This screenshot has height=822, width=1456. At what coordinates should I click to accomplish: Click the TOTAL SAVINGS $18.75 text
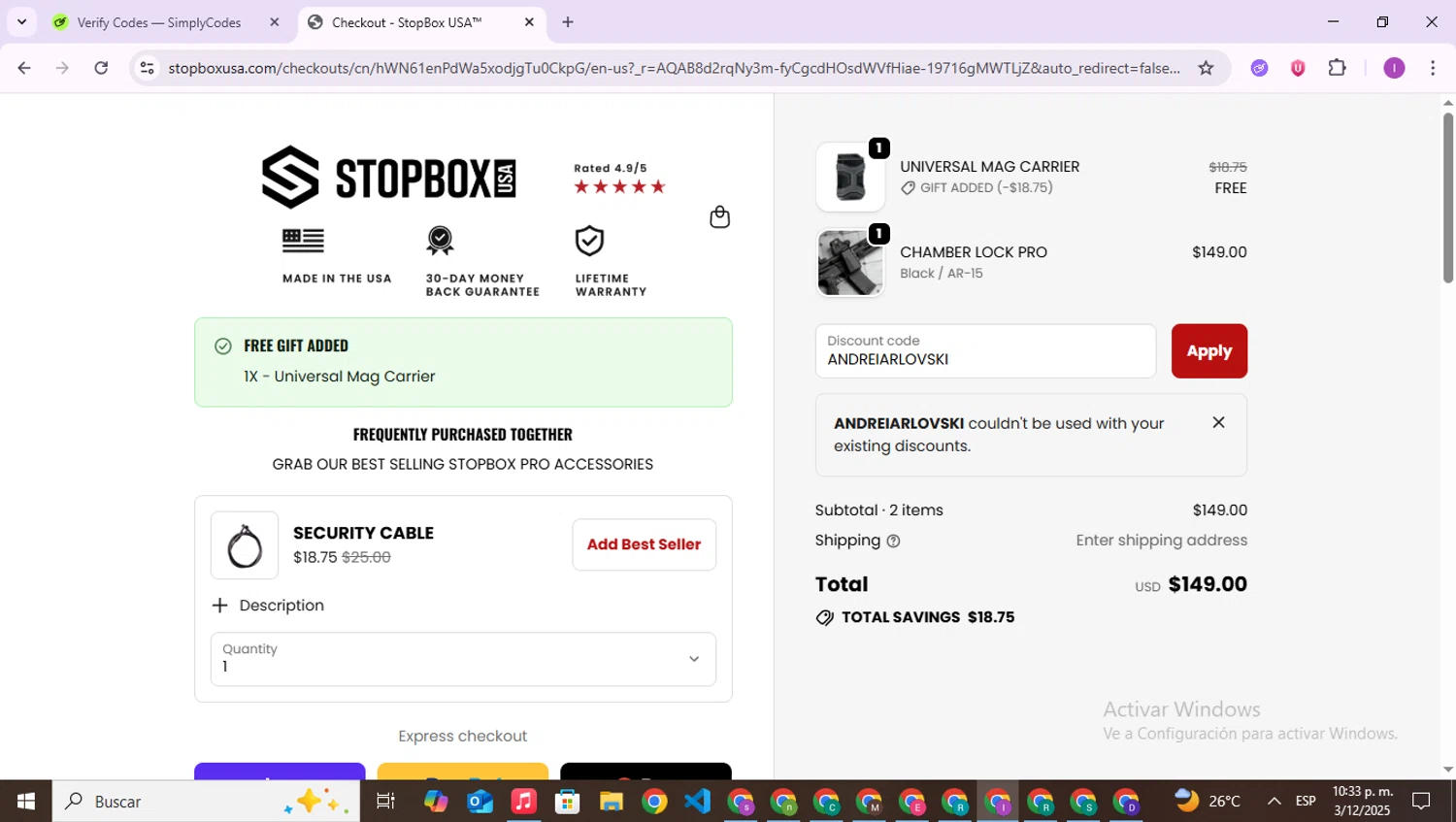tap(927, 617)
